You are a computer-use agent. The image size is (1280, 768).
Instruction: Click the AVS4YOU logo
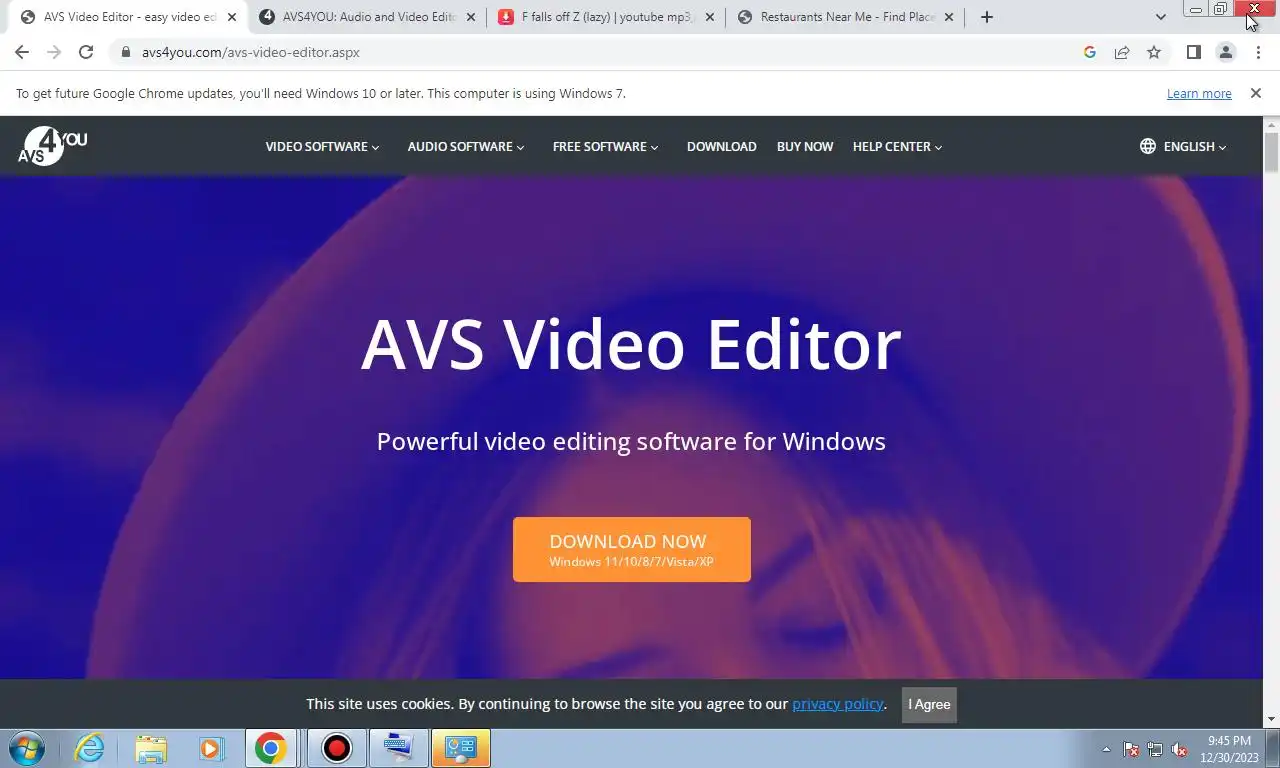(53, 146)
